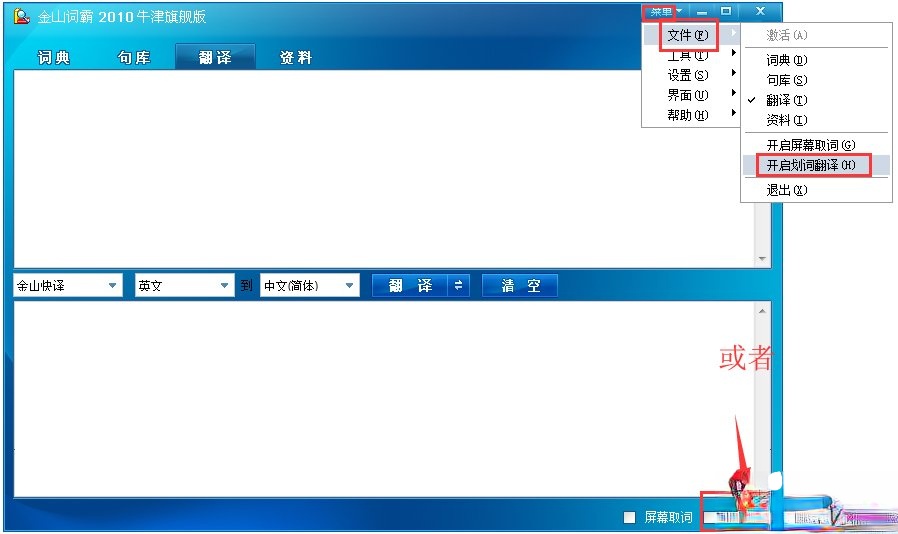The image size is (898, 534).
Task: Open the 菜单 dropdown in title bar
Action: coord(665,11)
